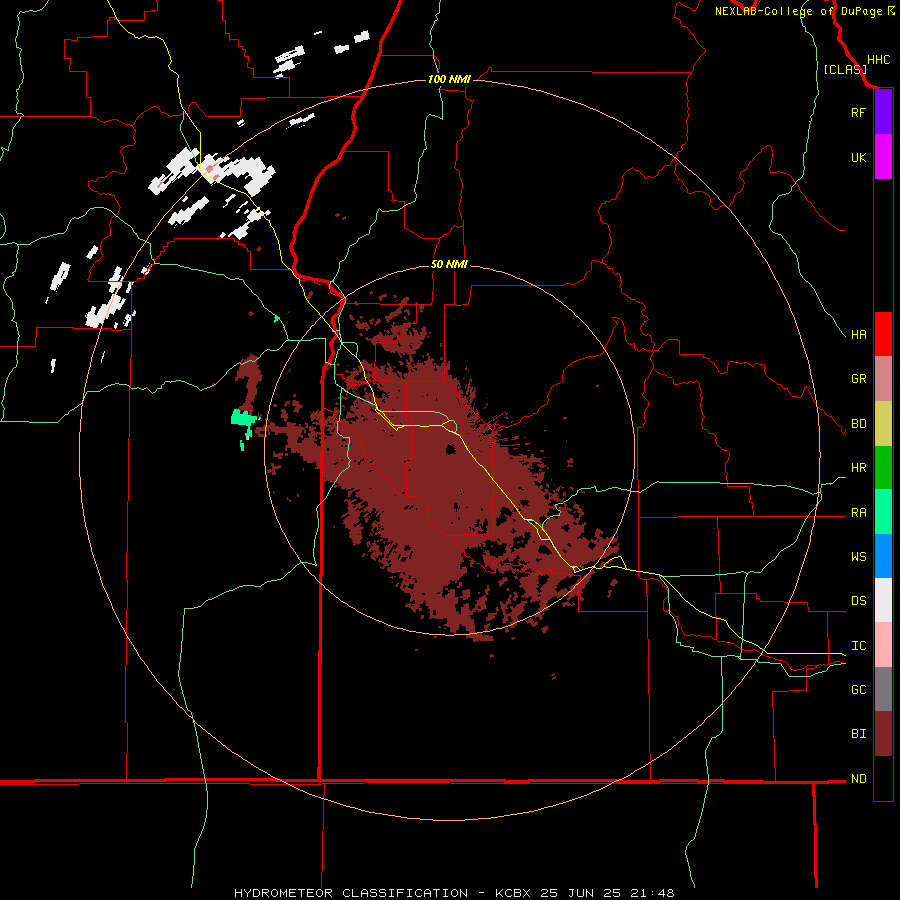900x900 pixels.
Task: Click the green rain echo on the radar map
Action: tap(243, 419)
